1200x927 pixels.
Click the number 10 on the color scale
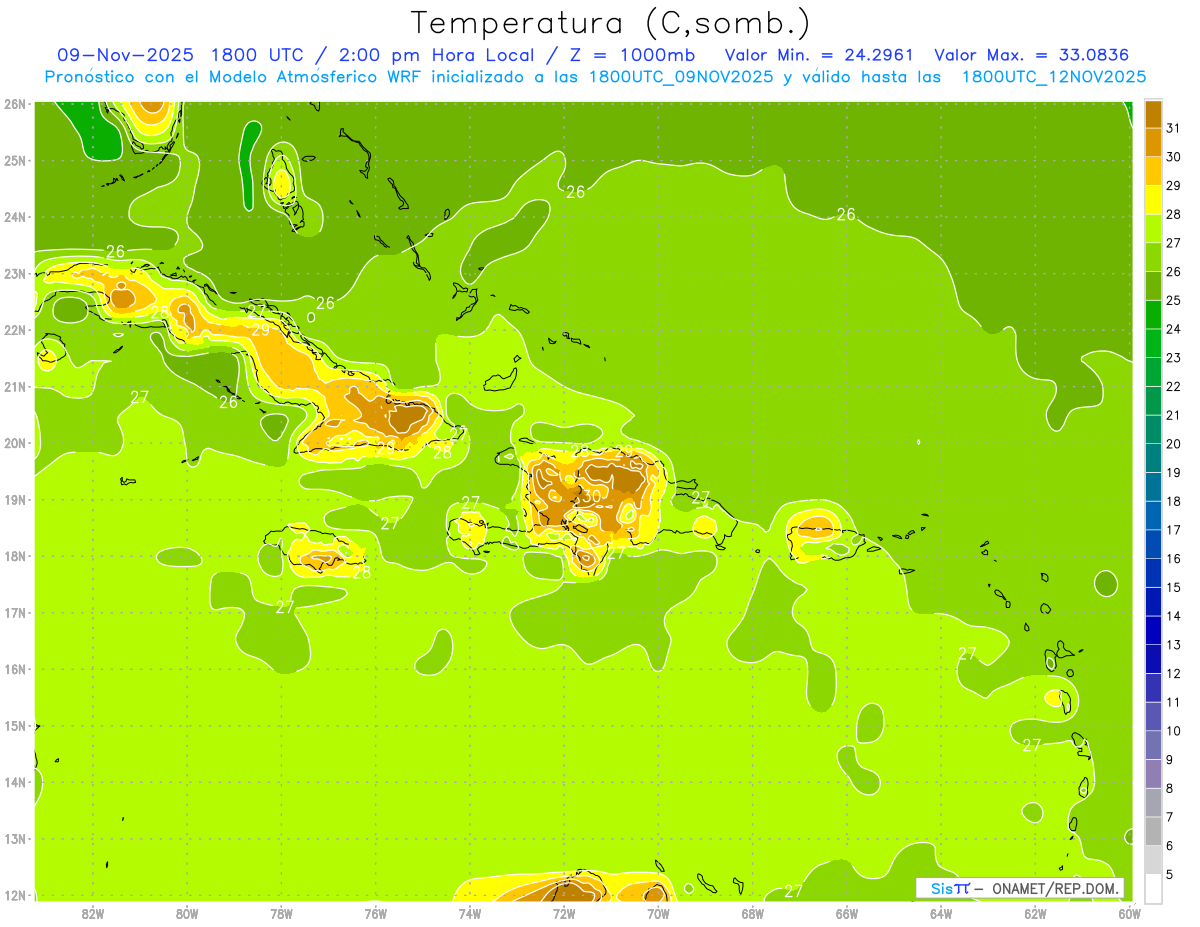coord(1173,731)
